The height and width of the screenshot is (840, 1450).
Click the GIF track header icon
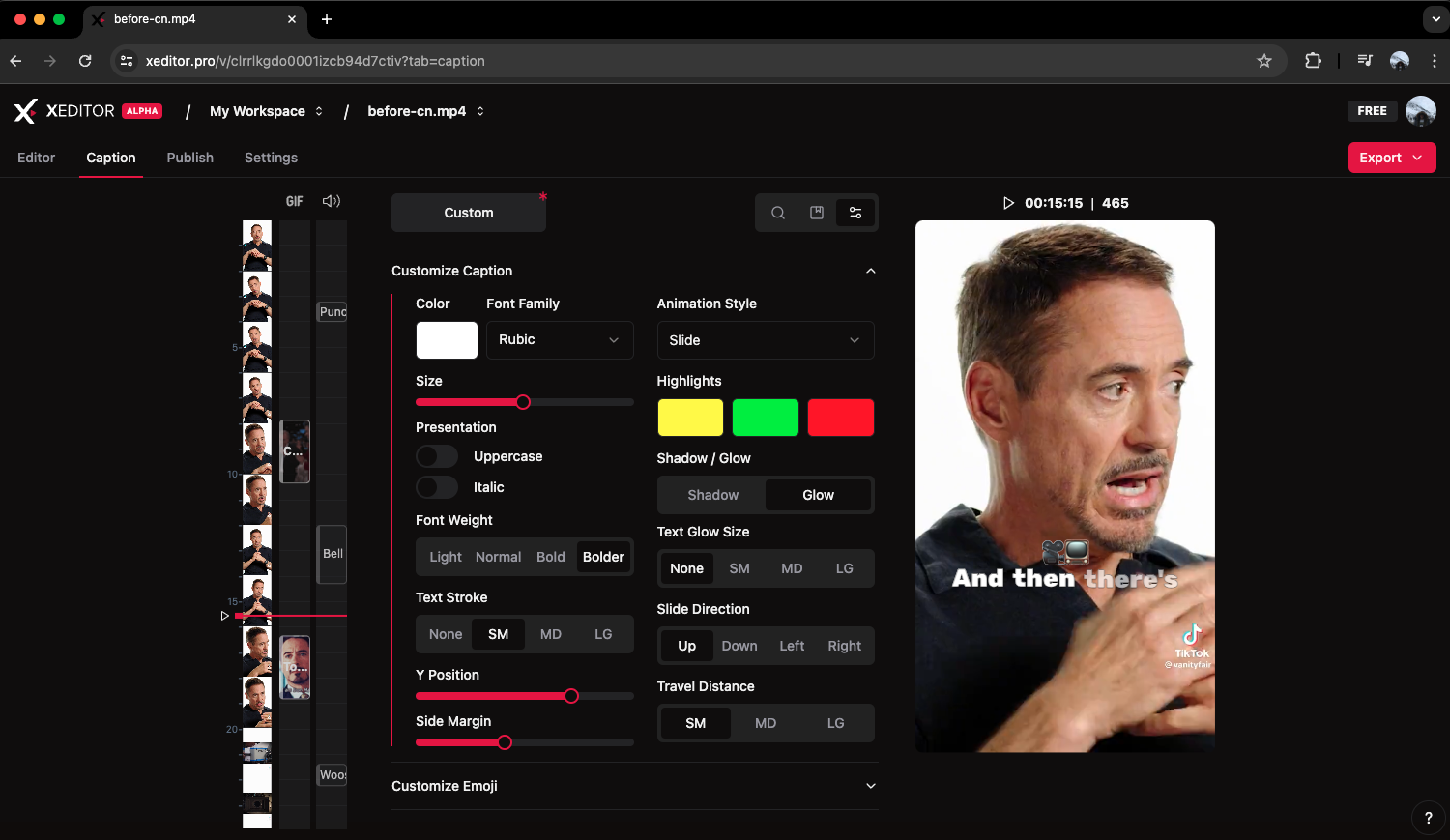click(x=295, y=201)
